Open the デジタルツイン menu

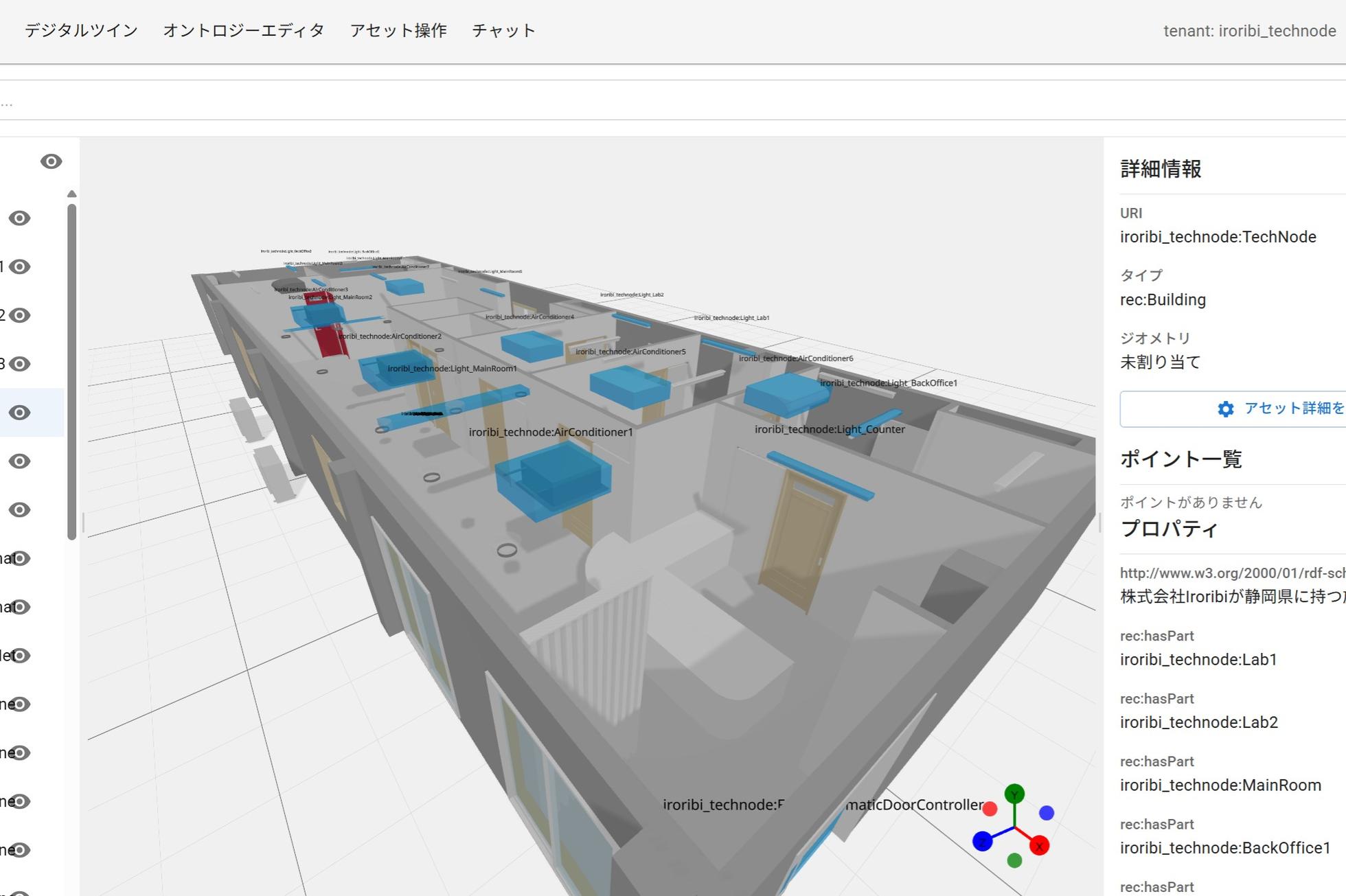(x=81, y=31)
